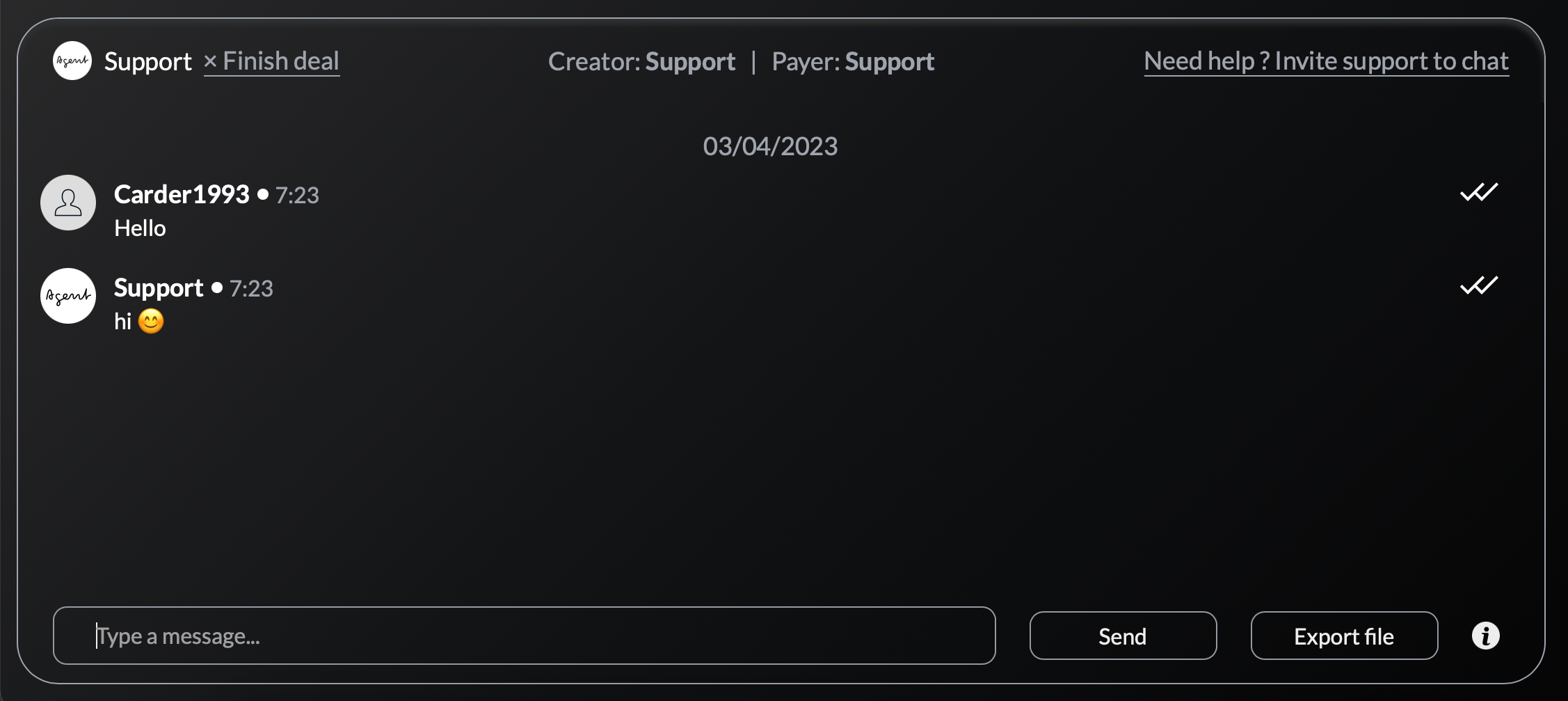
Task: Click Carder1993's profile avatar
Action: [68, 203]
